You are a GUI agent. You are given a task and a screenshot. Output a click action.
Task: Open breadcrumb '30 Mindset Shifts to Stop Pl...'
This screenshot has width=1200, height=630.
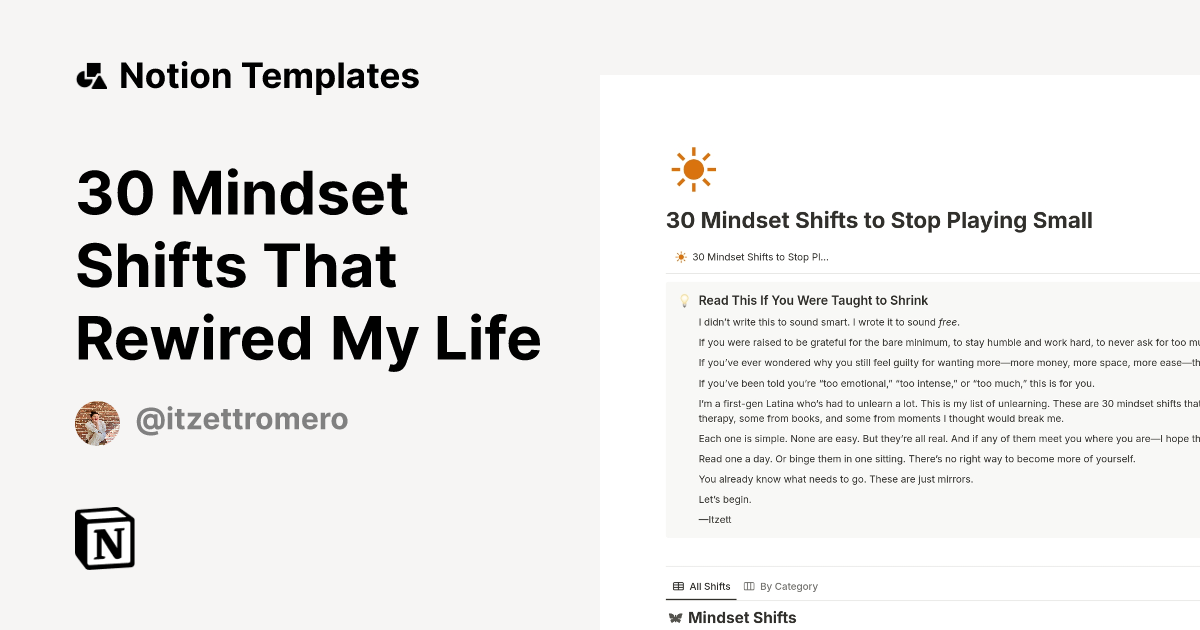(756, 256)
